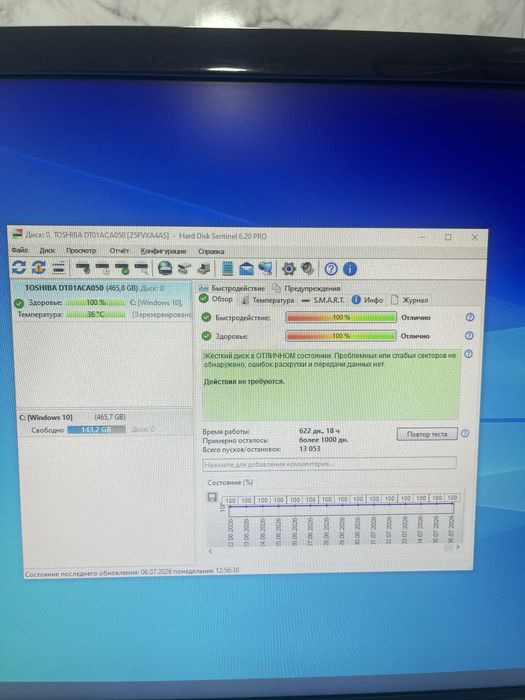Click the 13 053 start/stop count
Screen dimensions: 525x700
point(310,449)
